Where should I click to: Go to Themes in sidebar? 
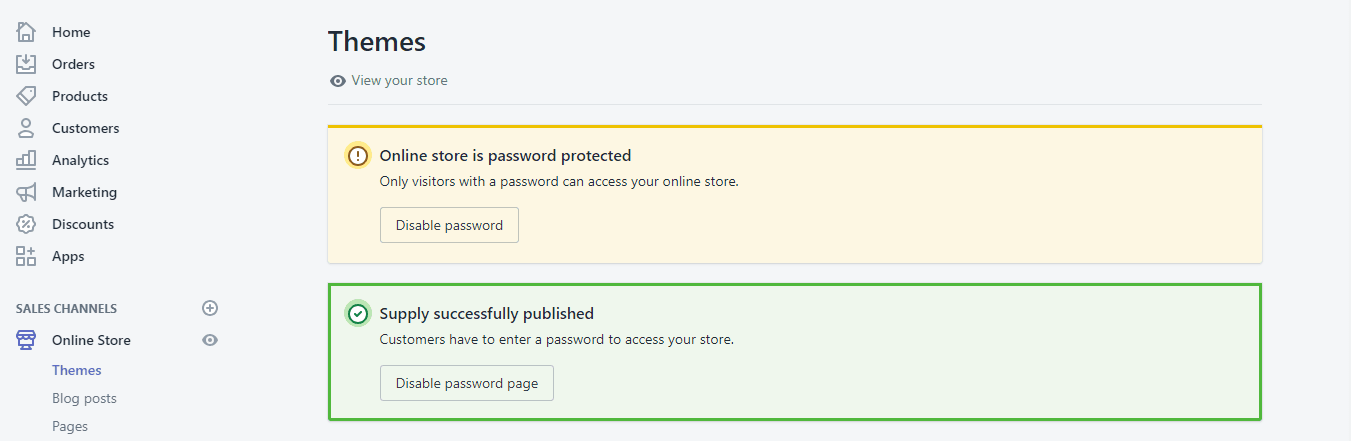pyautogui.click(x=77, y=370)
